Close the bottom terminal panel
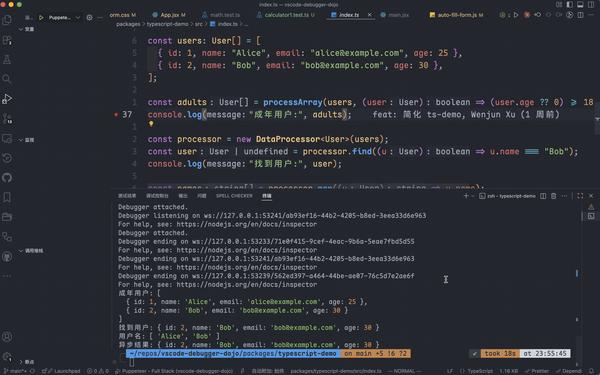 tap(591, 196)
